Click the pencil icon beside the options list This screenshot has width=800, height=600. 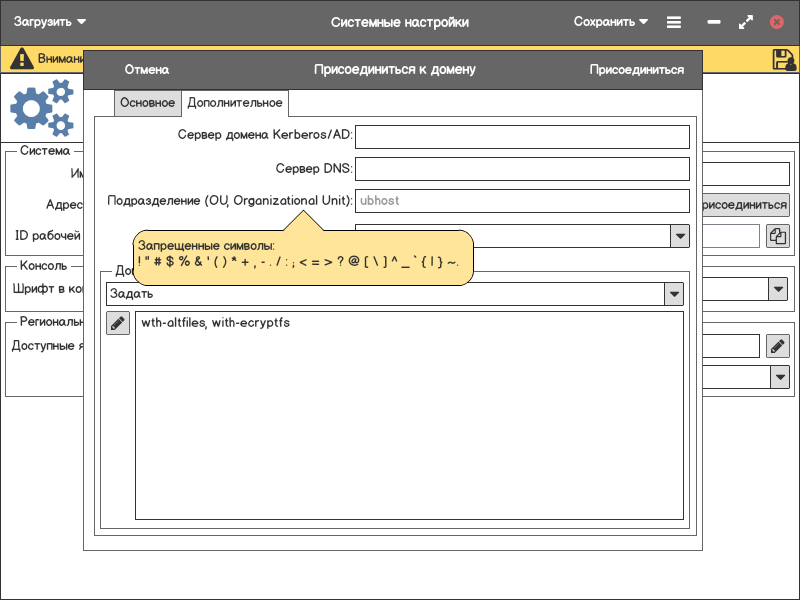[x=118, y=323]
